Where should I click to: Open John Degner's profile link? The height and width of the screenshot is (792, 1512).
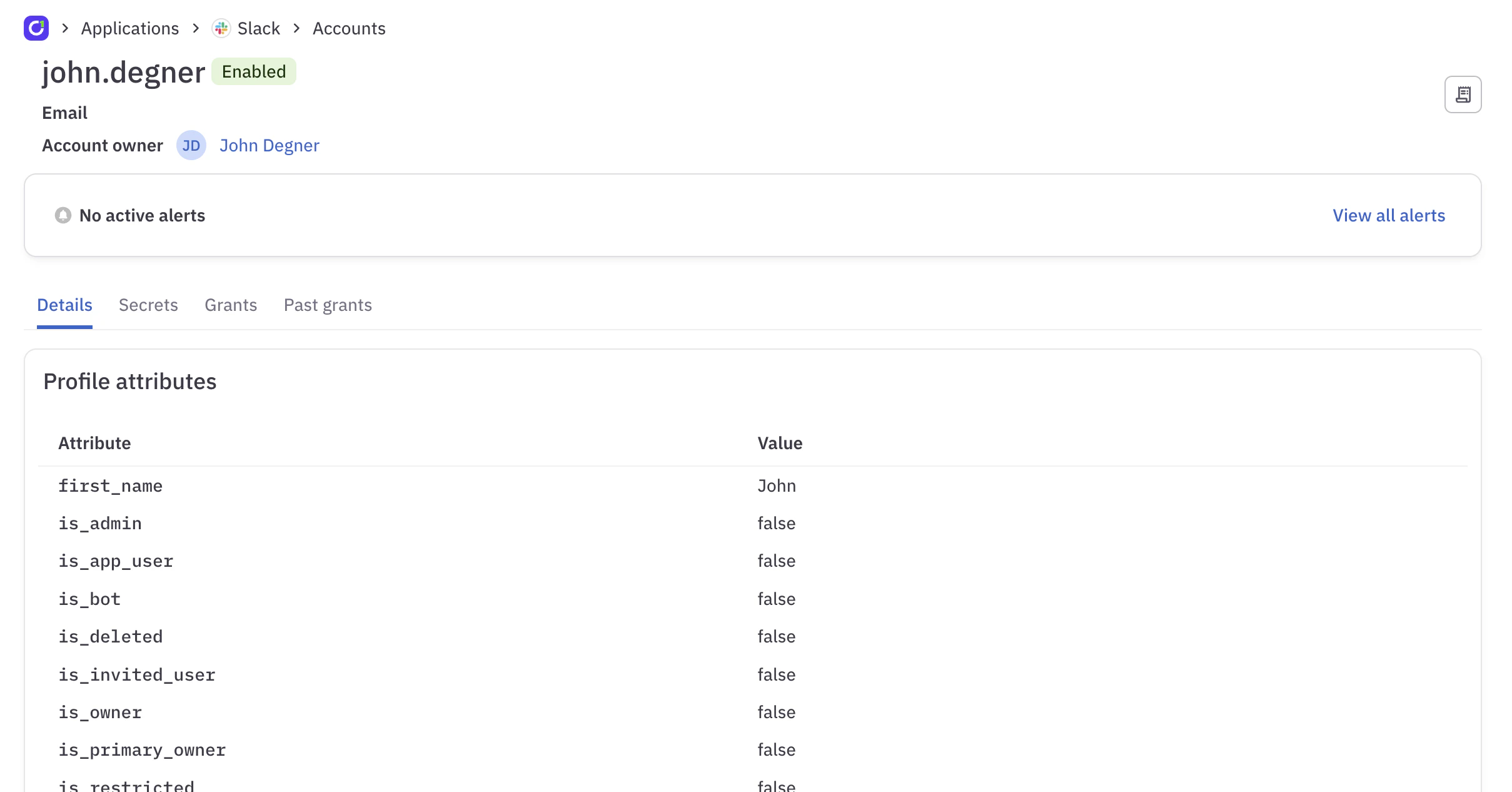[269, 145]
